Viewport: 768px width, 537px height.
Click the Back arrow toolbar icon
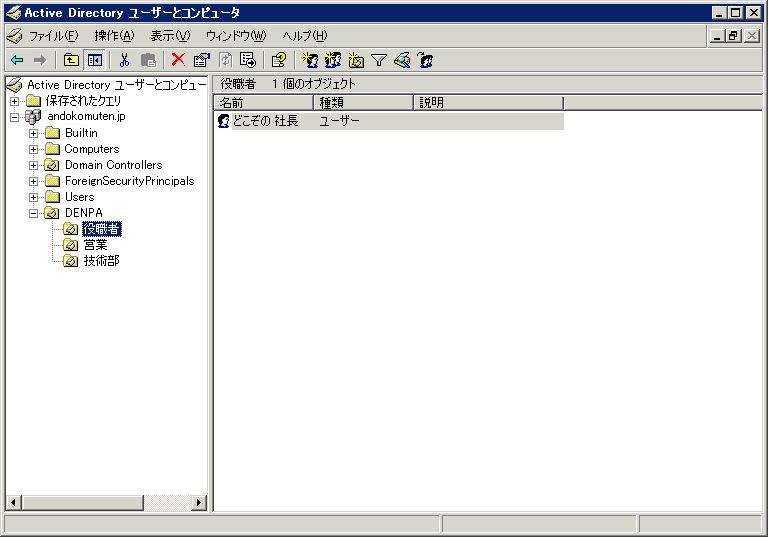point(17,60)
